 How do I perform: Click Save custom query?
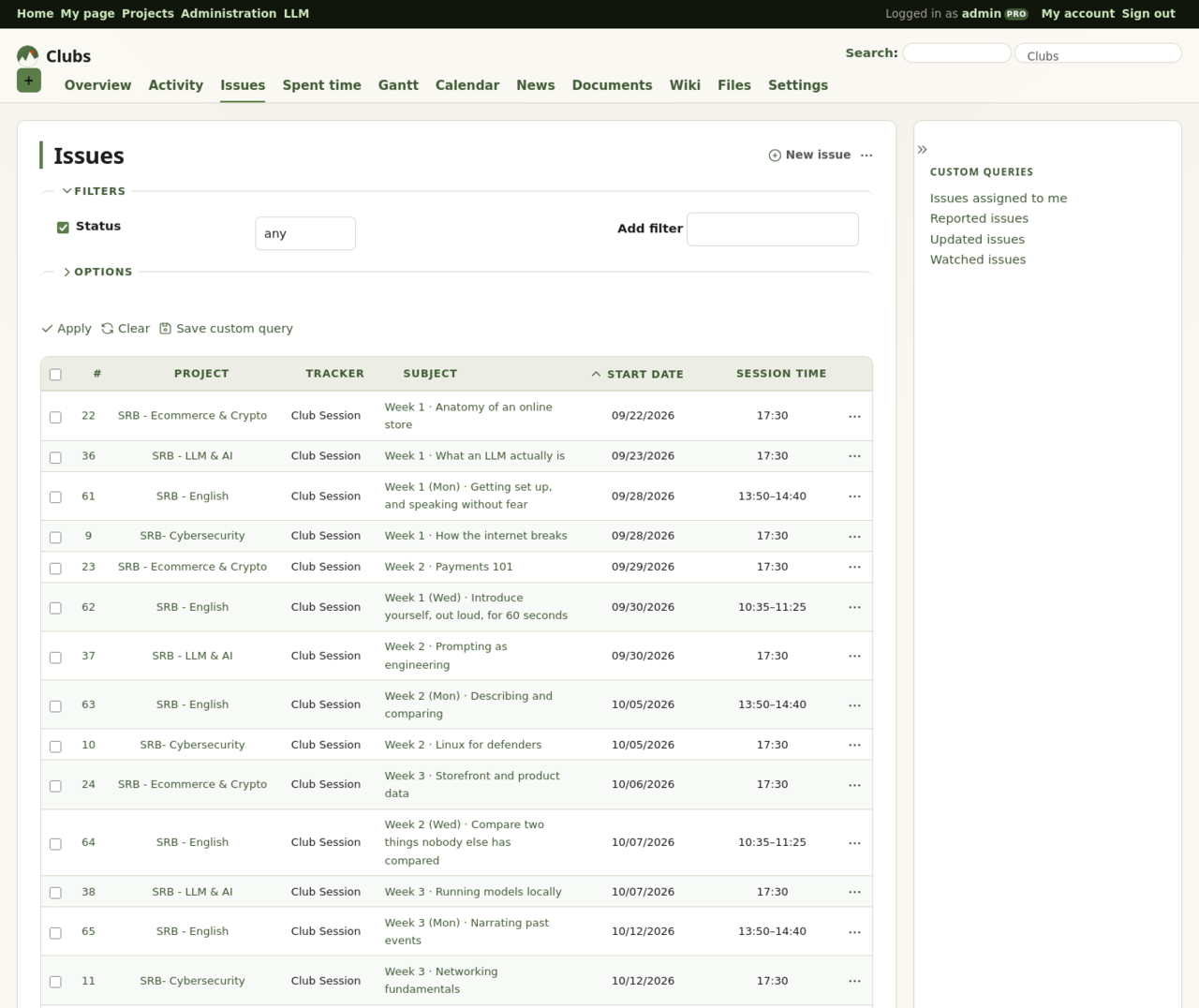pos(226,329)
